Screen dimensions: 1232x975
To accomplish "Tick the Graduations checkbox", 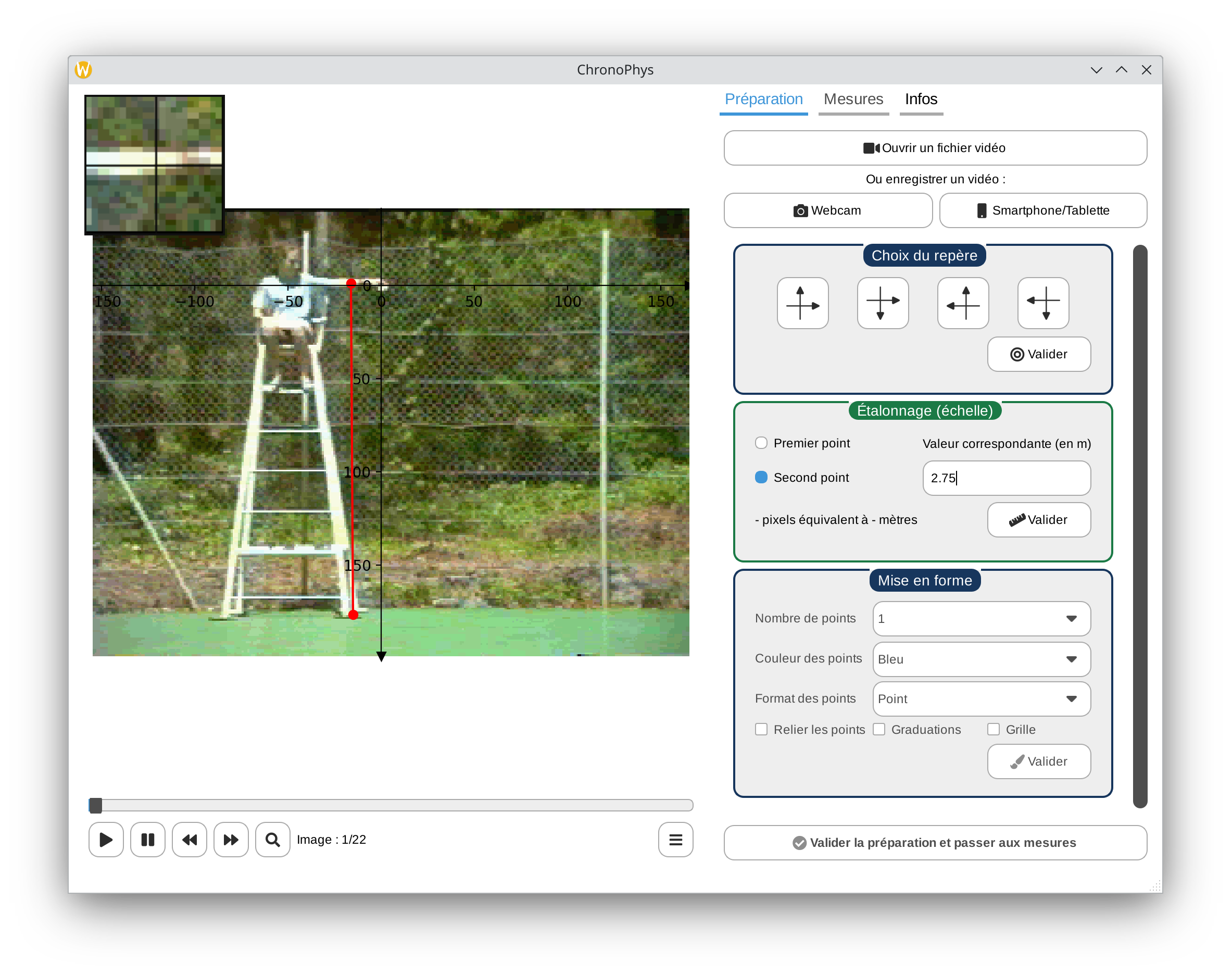I will coord(879,730).
